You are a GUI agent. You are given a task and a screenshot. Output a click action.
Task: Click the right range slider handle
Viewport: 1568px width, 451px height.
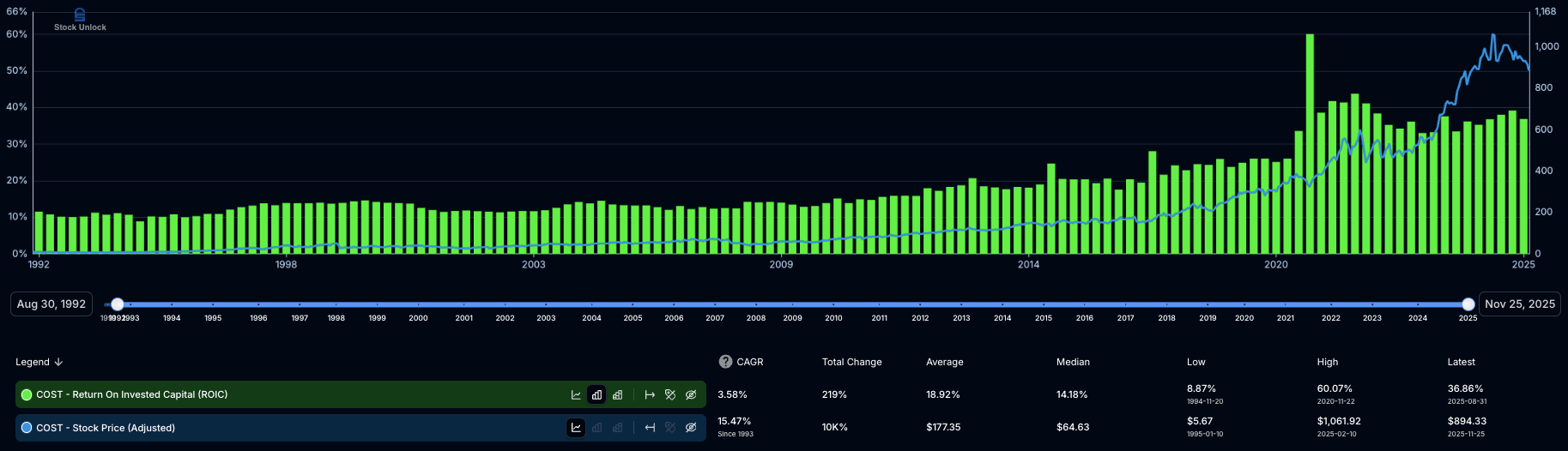coord(1468,304)
